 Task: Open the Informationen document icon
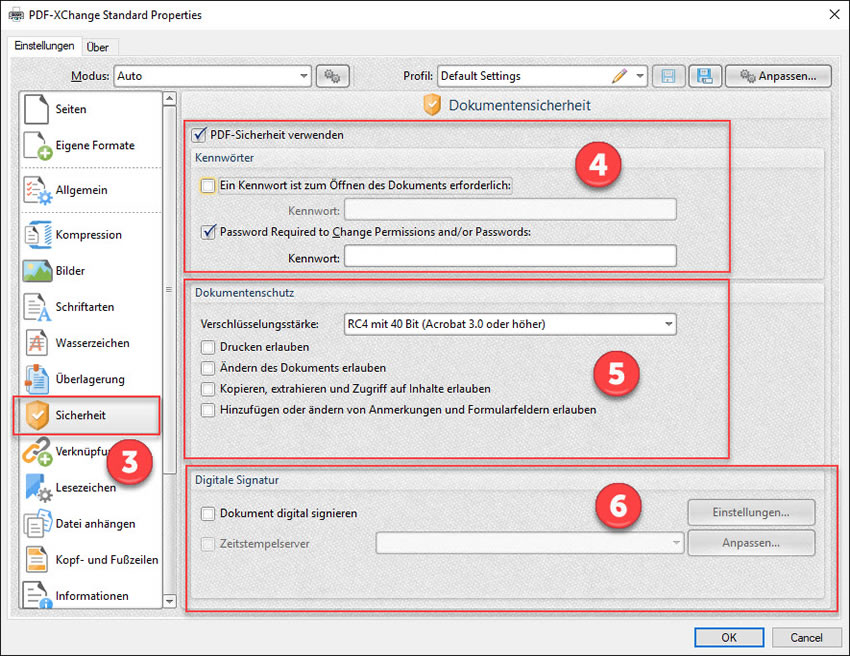coord(37,595)
